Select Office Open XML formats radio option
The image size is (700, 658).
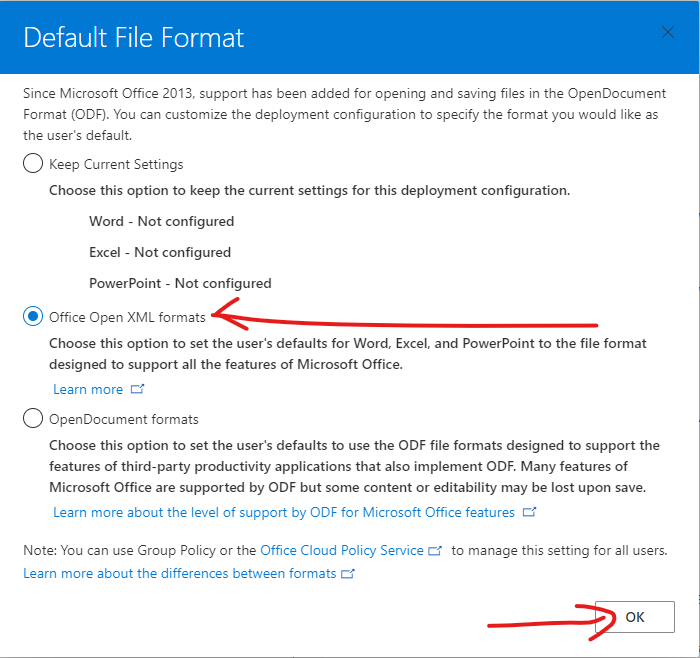pos(33,317)
